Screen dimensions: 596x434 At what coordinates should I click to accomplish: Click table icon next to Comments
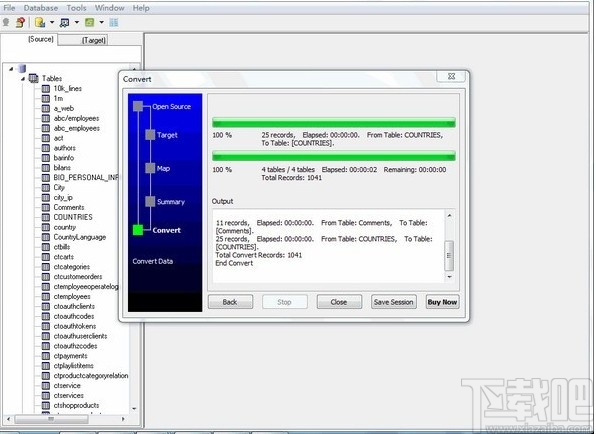pos(46,207)
